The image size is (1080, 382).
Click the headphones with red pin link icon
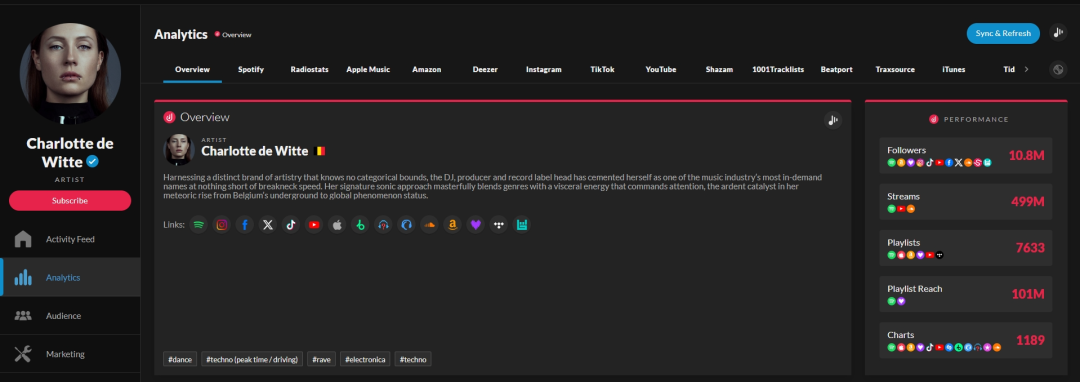383,224
